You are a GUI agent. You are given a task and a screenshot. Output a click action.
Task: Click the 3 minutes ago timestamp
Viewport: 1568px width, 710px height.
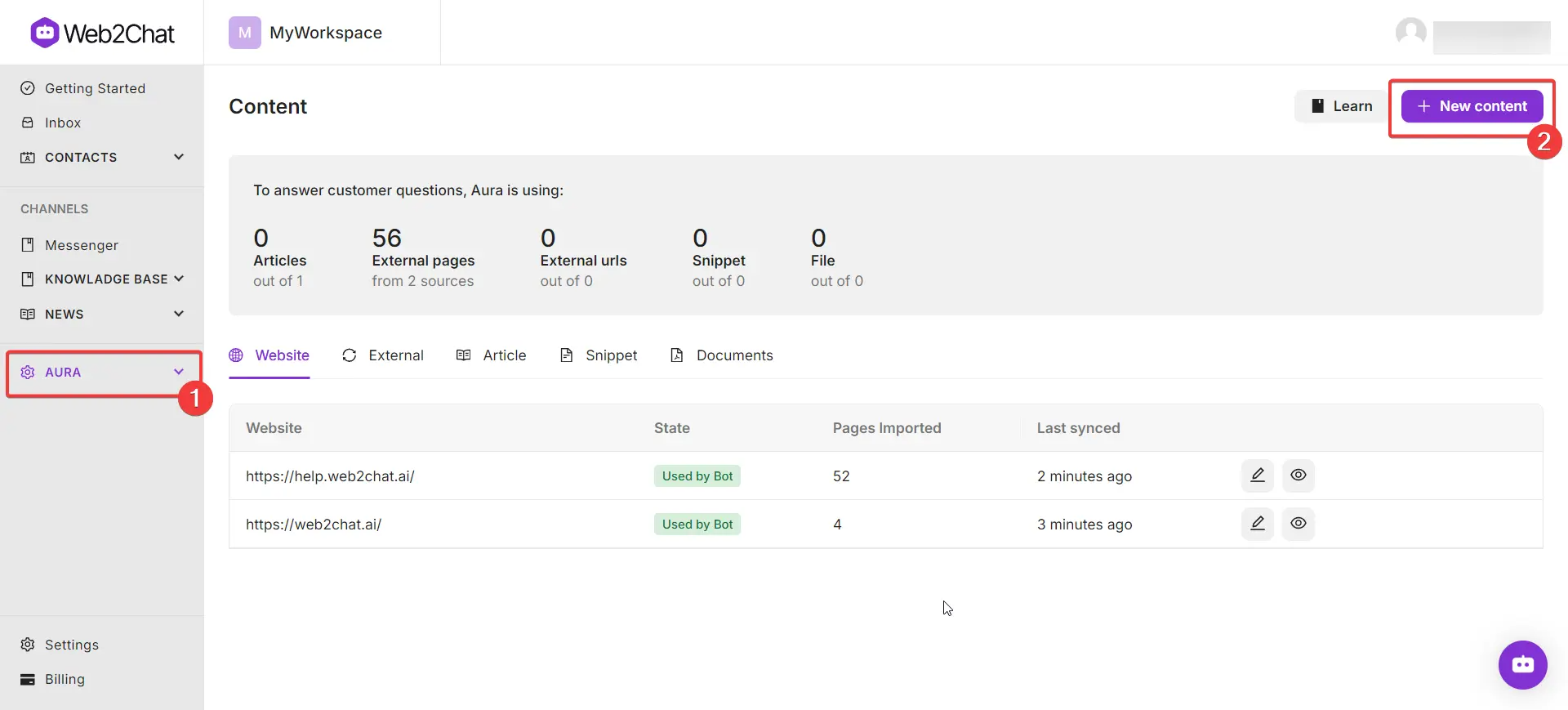(x=1085, y=525)
